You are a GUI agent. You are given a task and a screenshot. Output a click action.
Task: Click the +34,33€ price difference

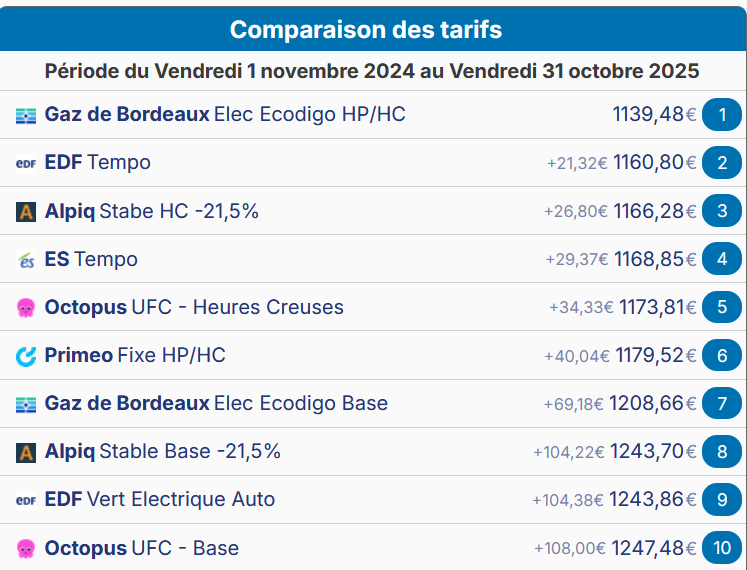(x=581, y=308)
